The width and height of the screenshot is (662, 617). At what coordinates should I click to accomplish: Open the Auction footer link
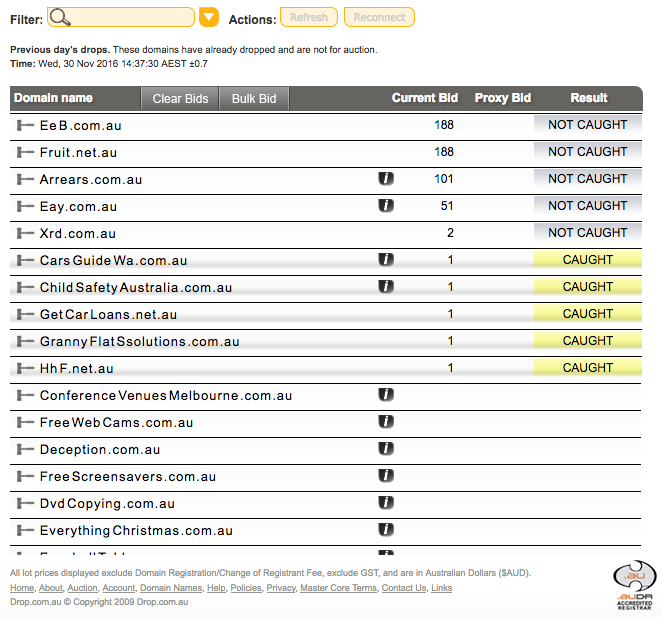[82, 588]
